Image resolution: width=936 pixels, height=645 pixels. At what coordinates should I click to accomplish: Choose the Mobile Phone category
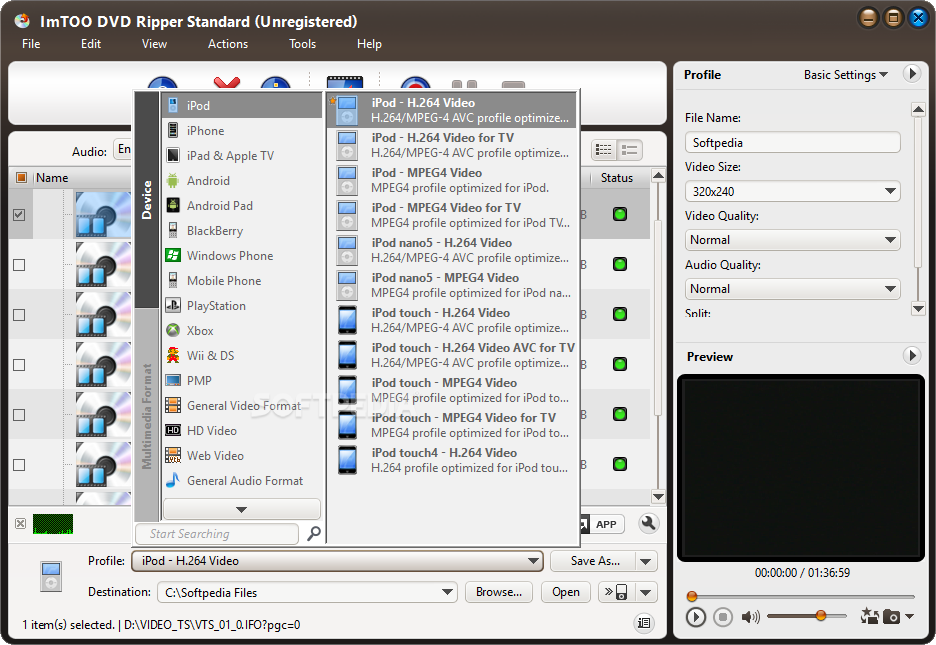pos(241,280)
